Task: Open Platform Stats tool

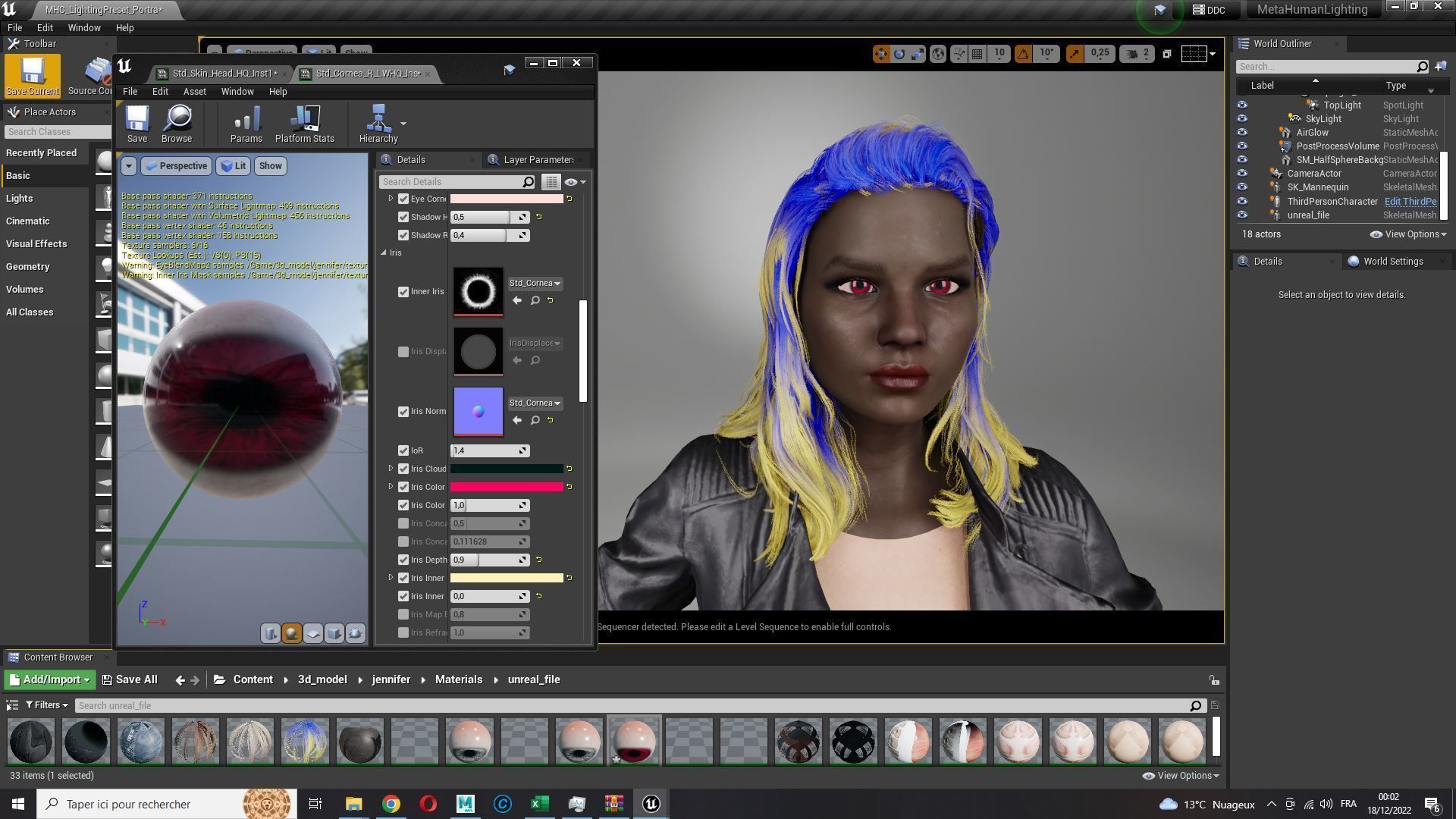Action: point(304,124)
